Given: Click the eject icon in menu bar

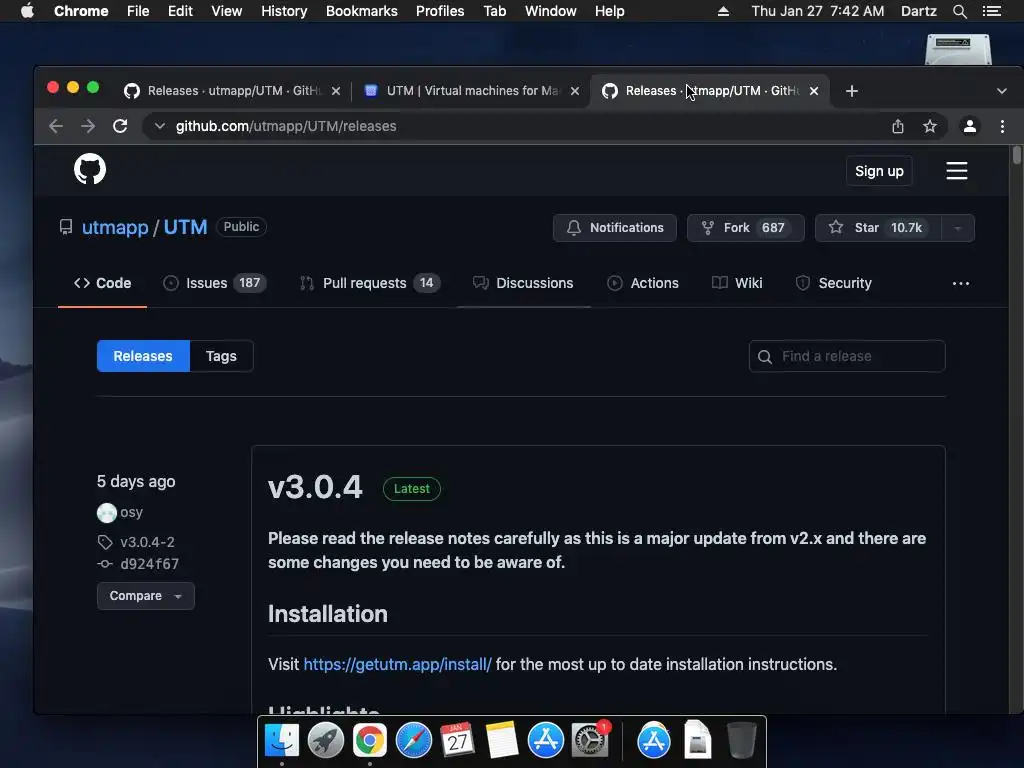Looking at the screenshot, I should tap(723, 11).
